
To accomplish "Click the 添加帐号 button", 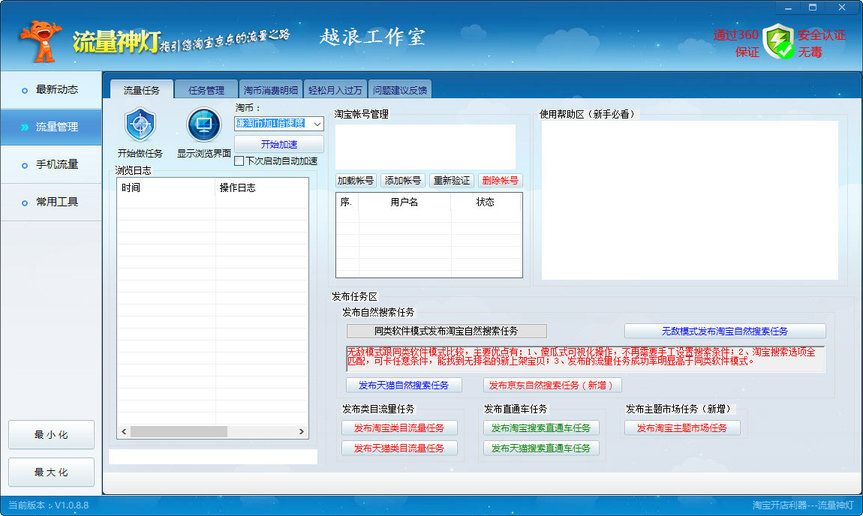I will (403, 181).
